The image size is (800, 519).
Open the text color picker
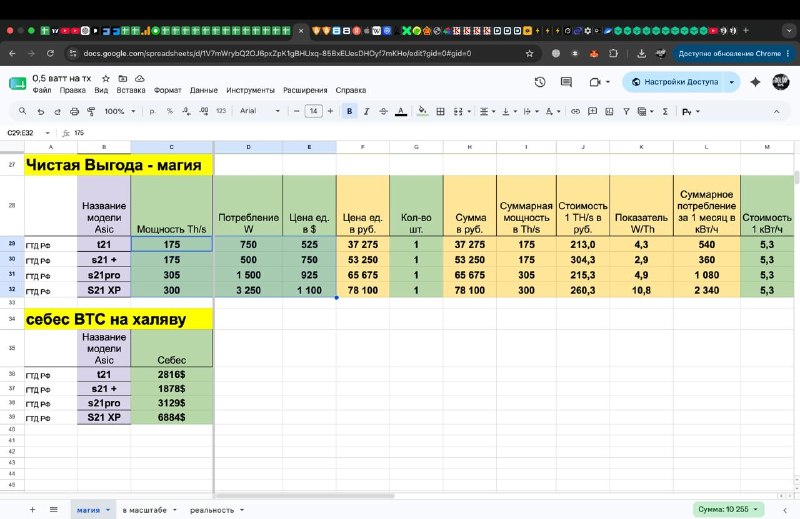pos(401,111)
